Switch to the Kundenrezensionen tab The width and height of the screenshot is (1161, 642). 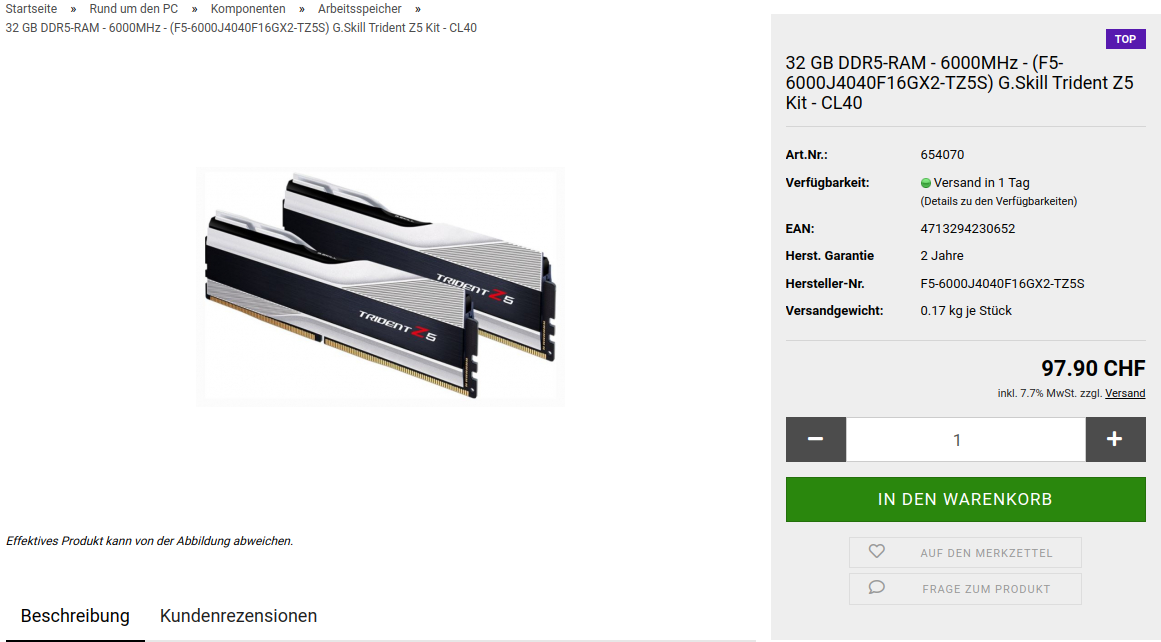238,615
